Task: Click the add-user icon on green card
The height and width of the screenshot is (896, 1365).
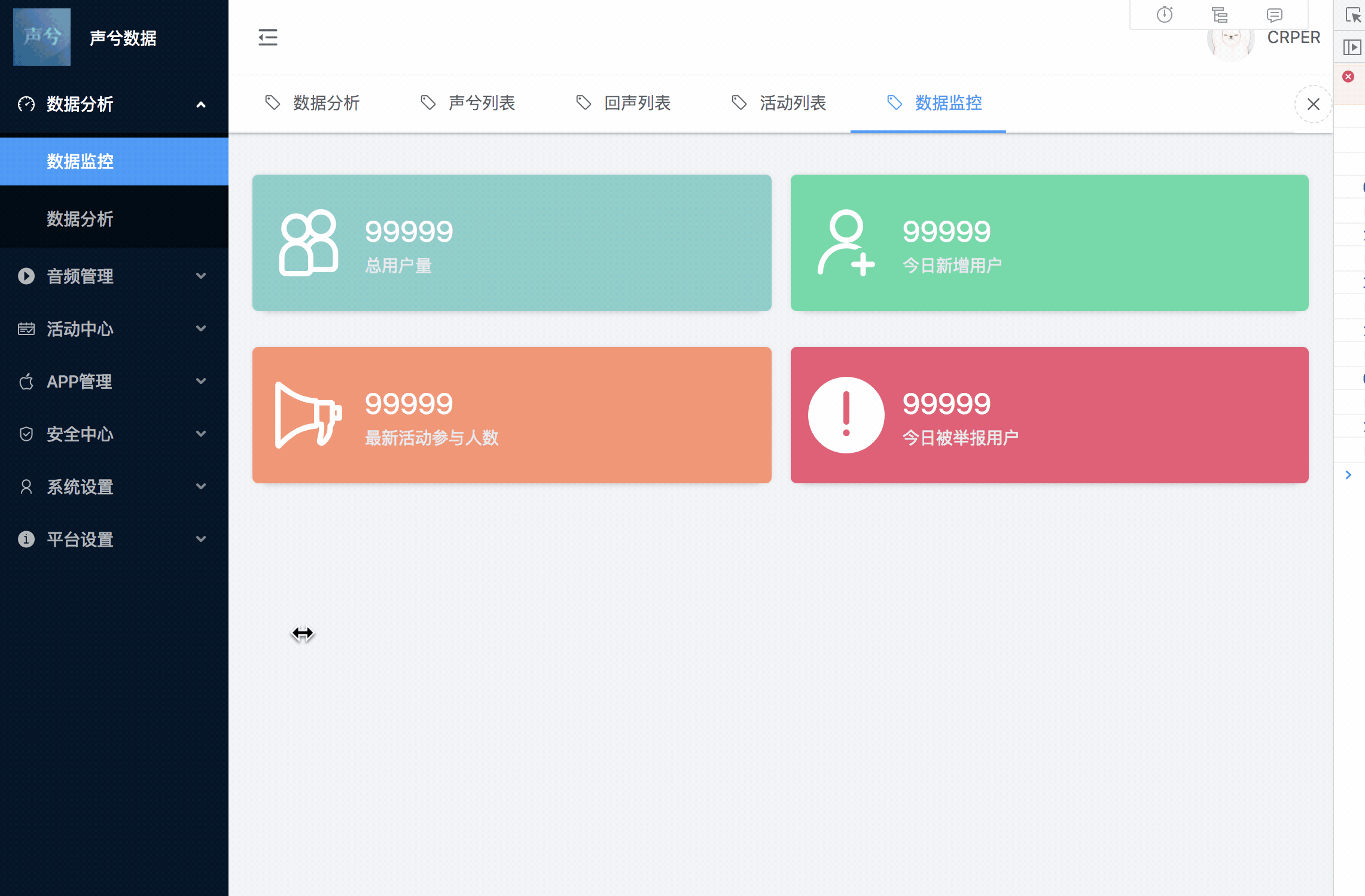Action: pyautogui.click(x=846, y=242)
